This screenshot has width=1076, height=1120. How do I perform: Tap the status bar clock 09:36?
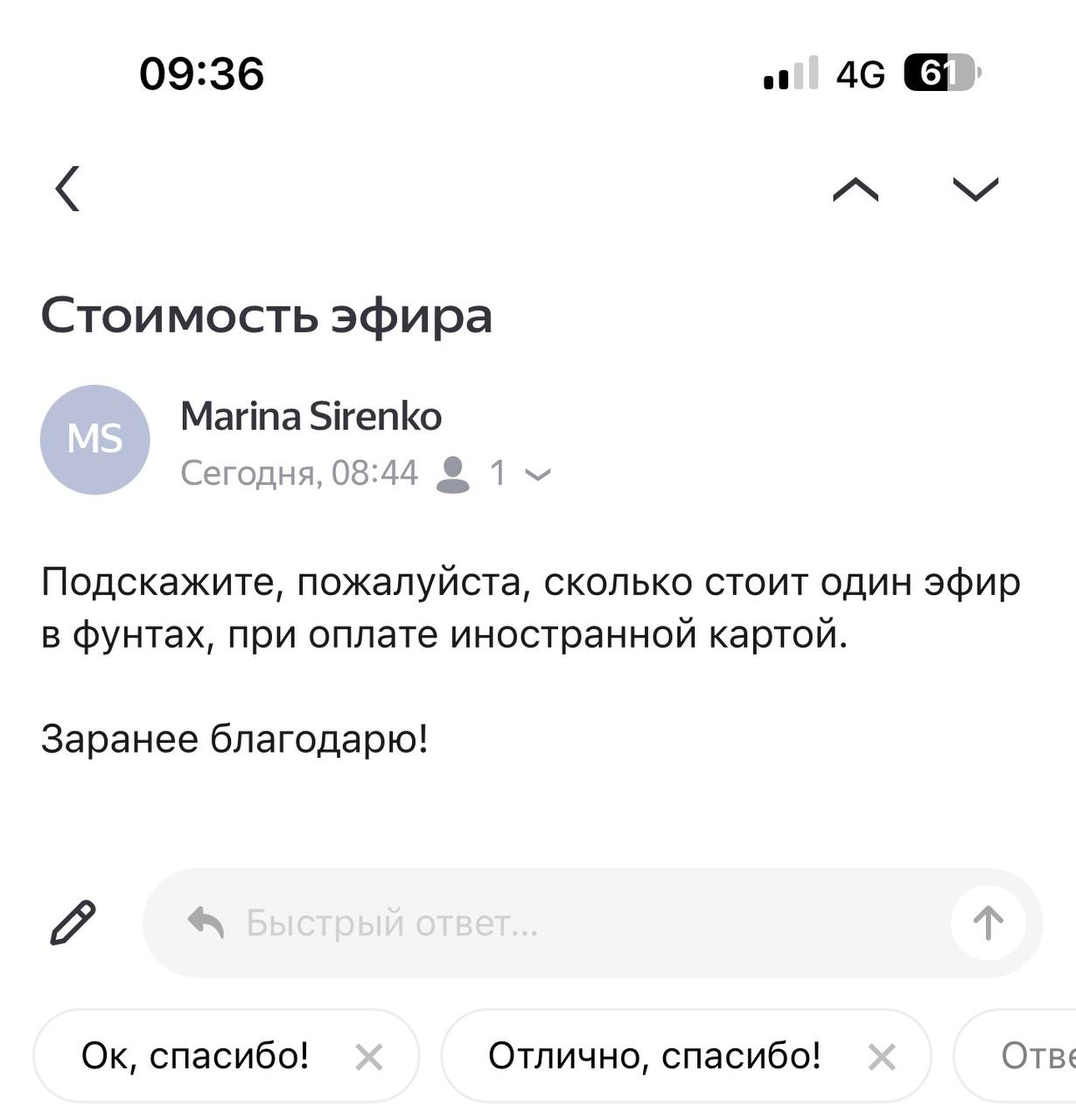(x=201, y=73)
